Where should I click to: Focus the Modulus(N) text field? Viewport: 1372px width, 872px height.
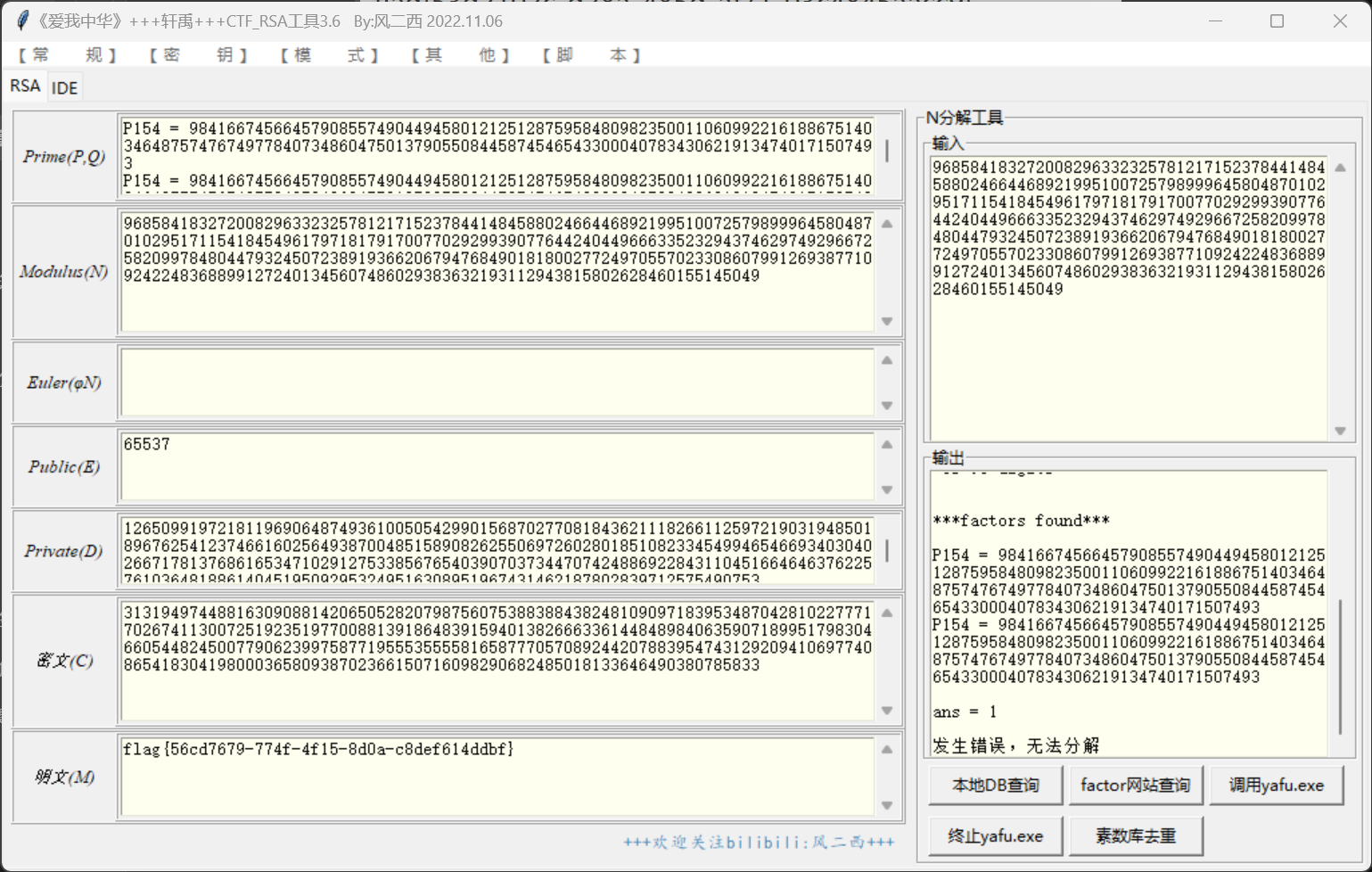click(497, 271)
